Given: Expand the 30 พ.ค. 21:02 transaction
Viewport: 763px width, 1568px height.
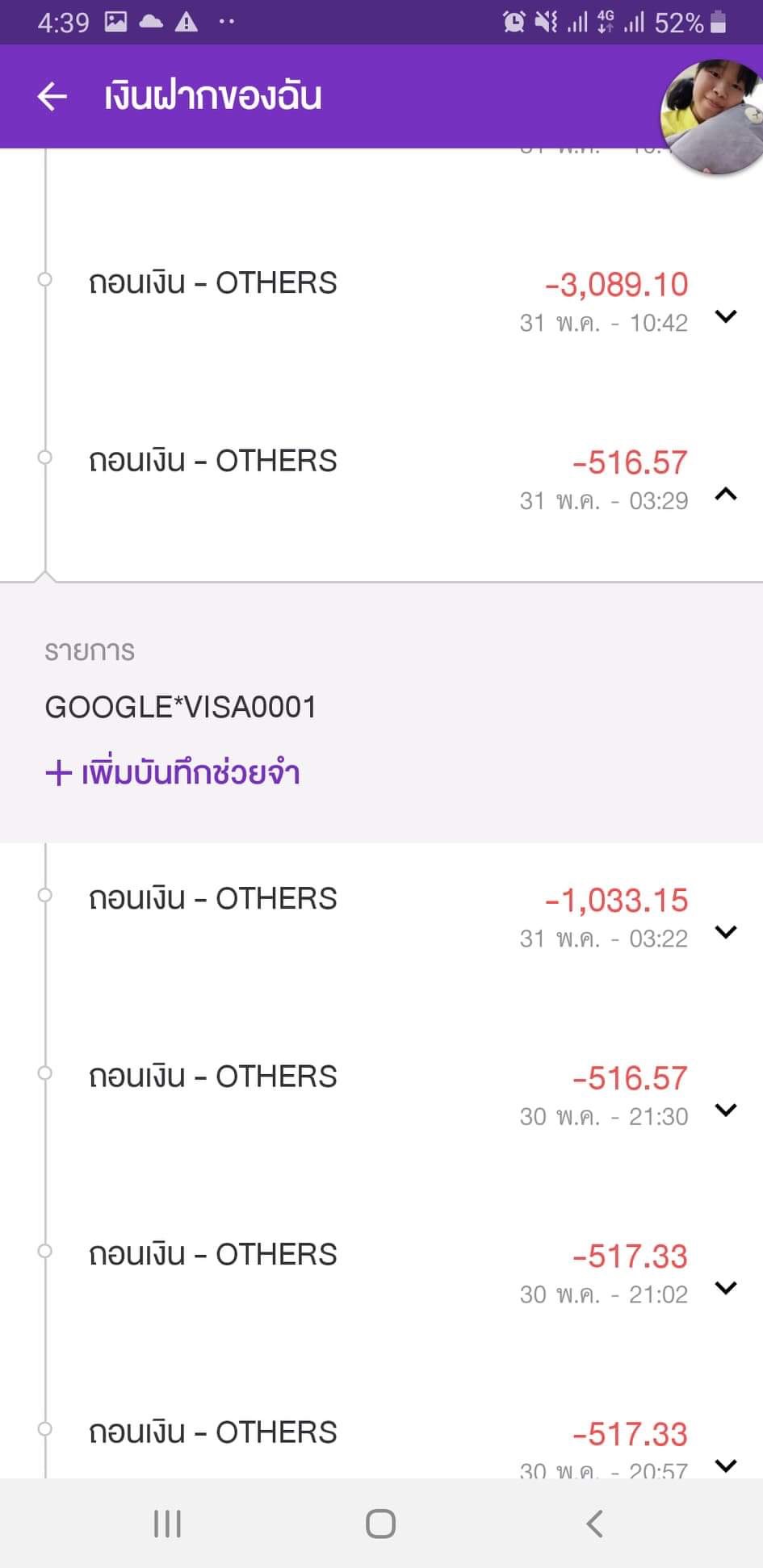Looking at the screenshot, I should pyautogui.click(x=726, y=1288).
